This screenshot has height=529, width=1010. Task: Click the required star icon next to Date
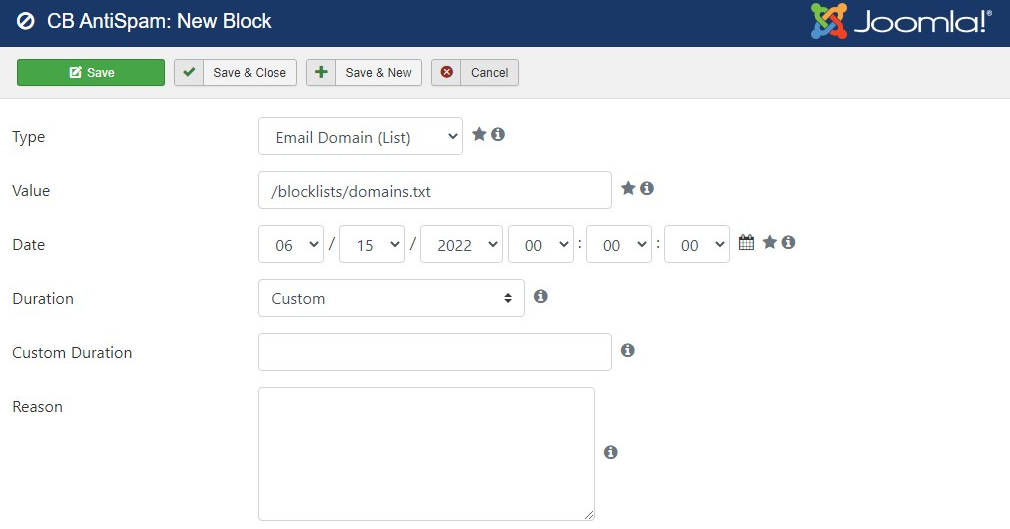point(770,242)
